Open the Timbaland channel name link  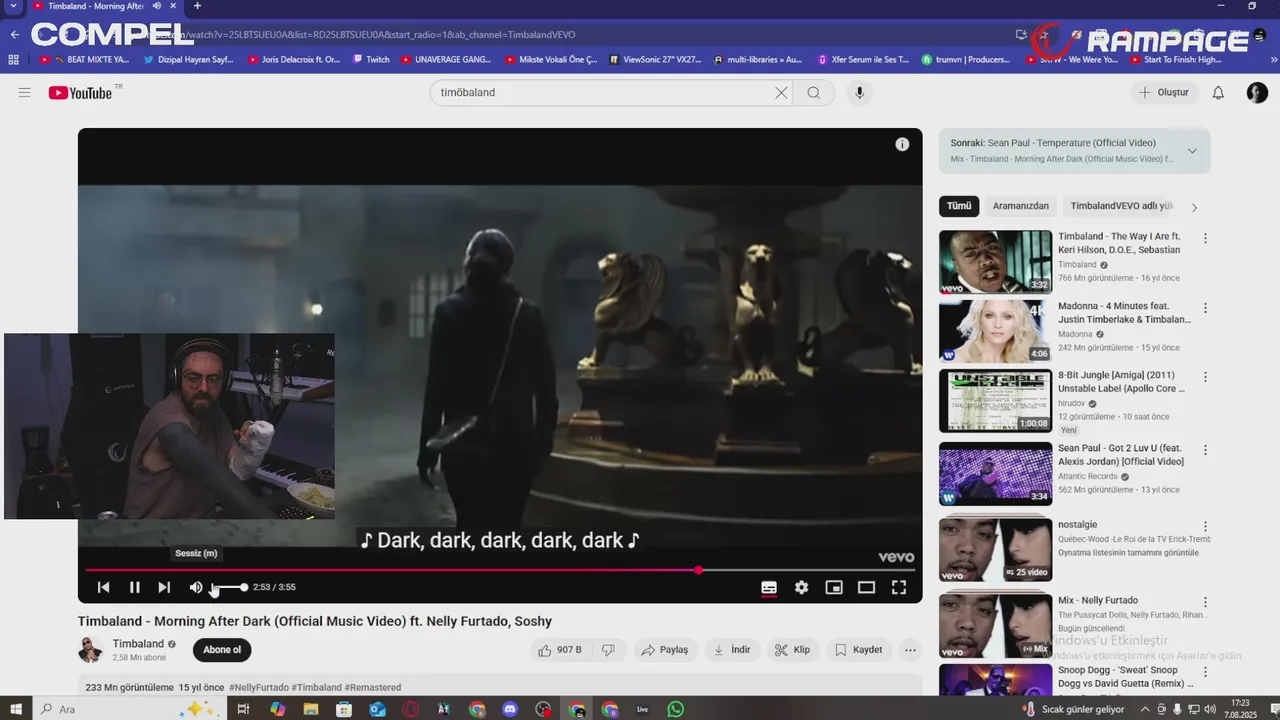(x=138, y=644)
